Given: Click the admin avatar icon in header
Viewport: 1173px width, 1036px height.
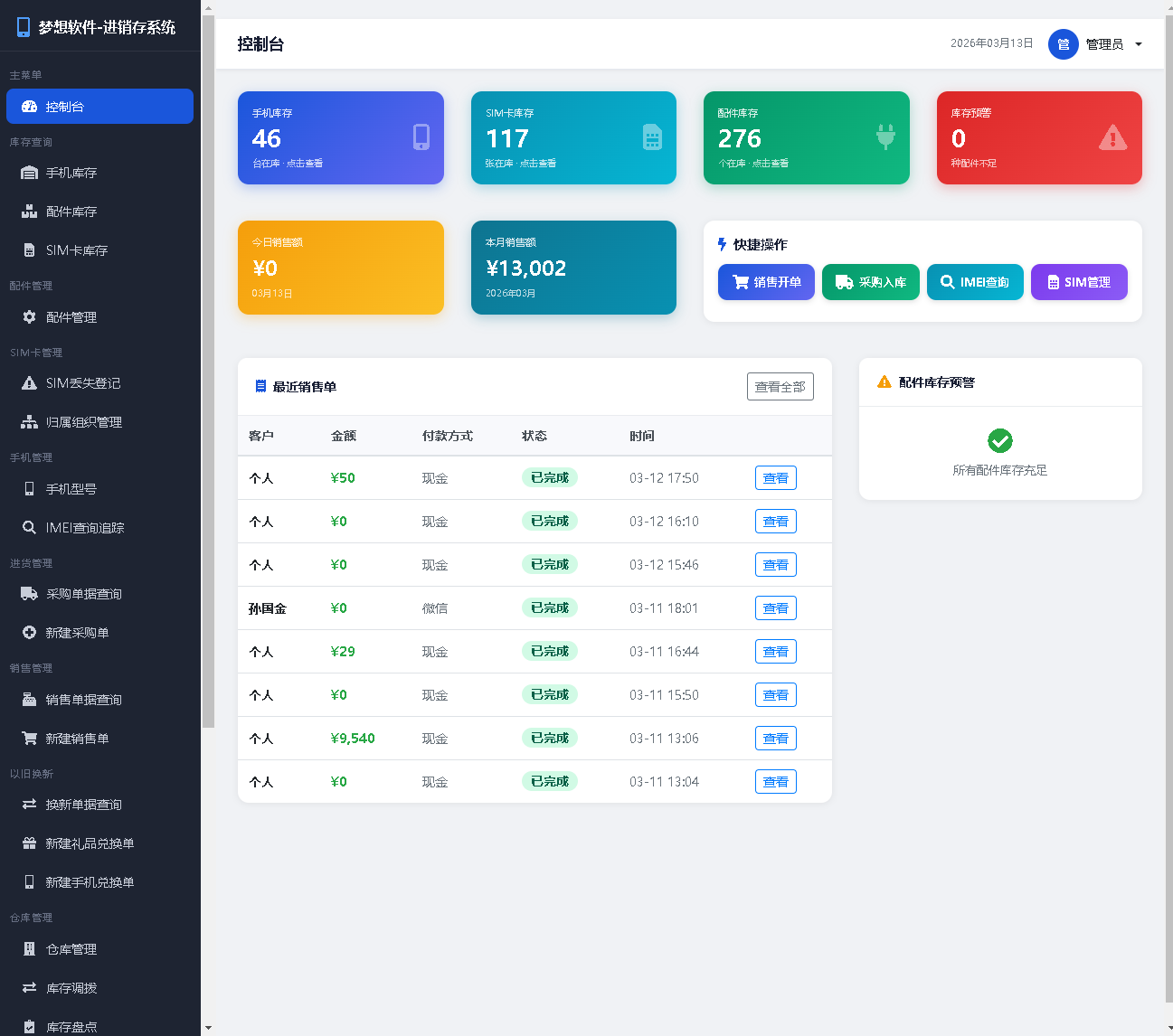Looking at the screenshot, I should point(1063,44).
